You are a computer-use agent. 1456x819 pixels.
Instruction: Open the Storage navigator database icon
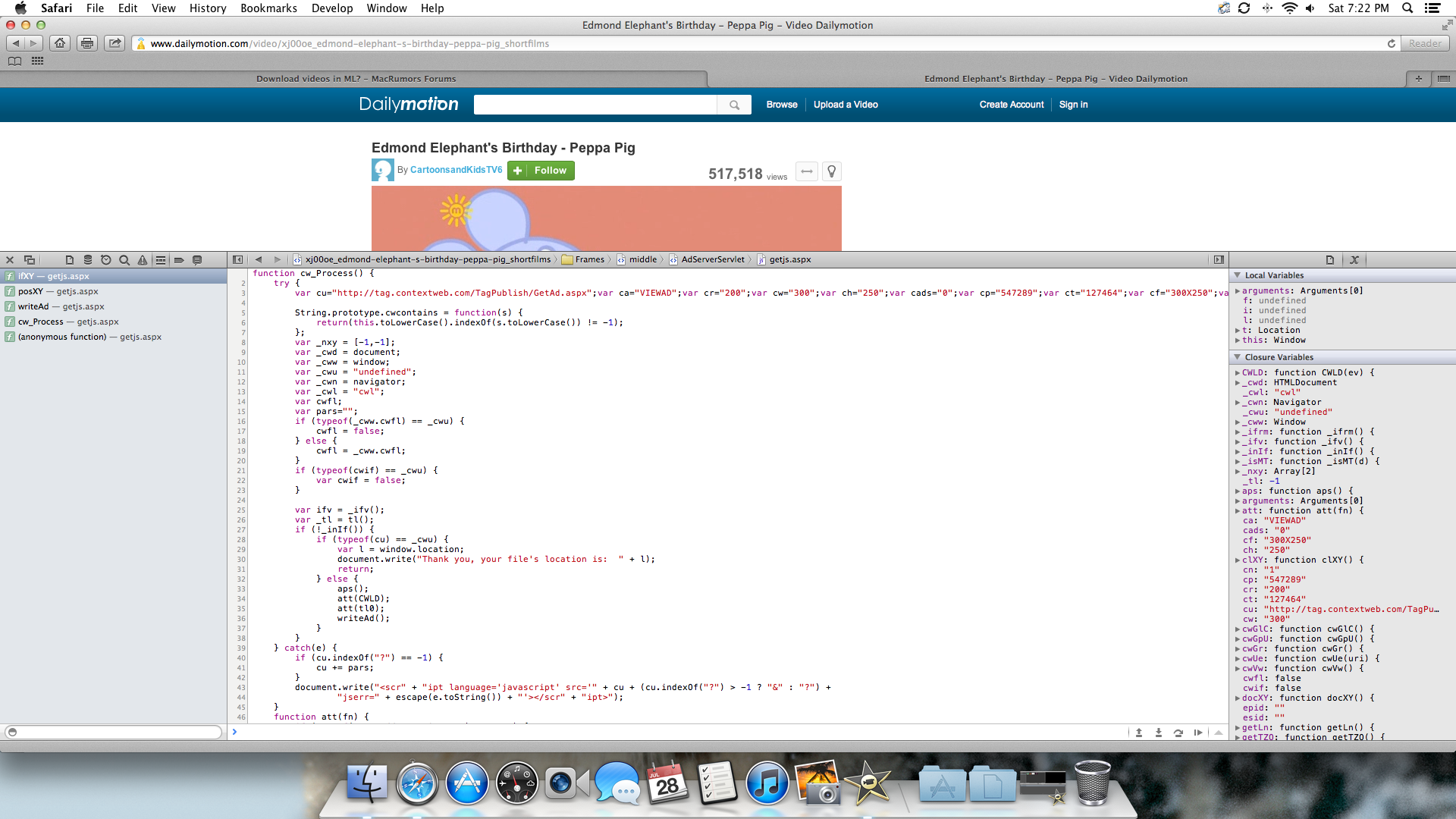(88, 260)
